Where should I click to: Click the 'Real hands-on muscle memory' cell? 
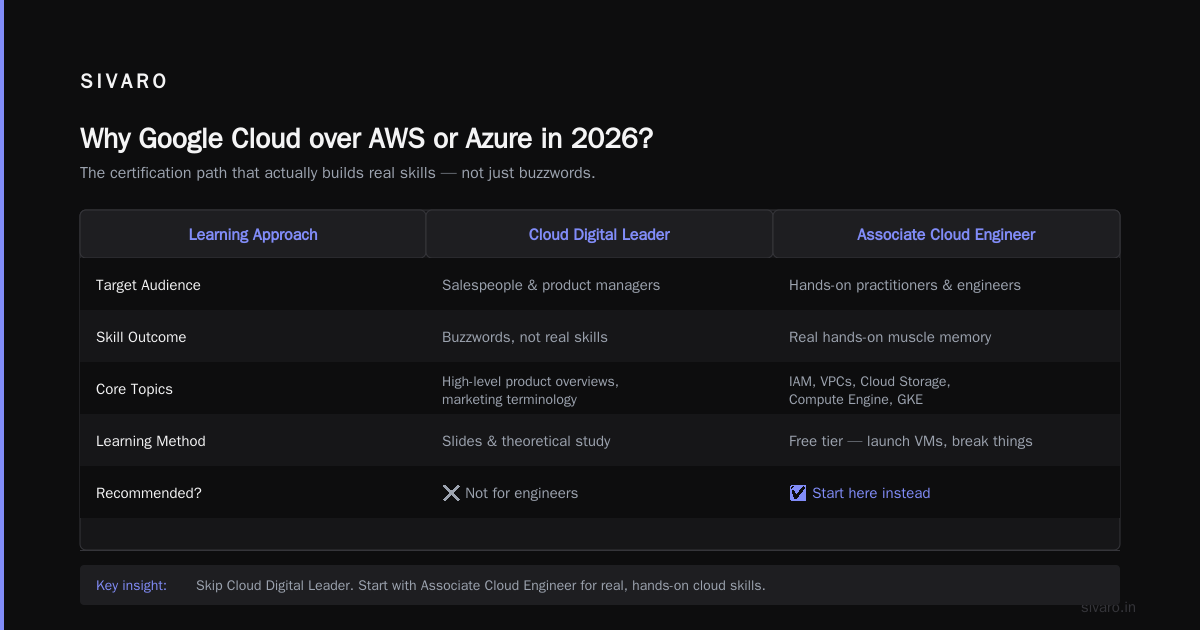coord(890,337)
